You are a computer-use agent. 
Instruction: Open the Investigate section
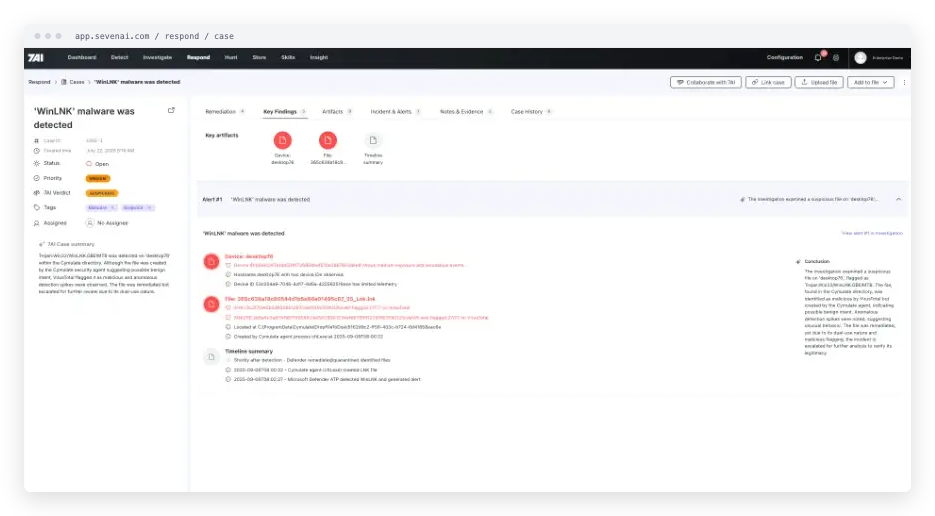tap(157, 58)
